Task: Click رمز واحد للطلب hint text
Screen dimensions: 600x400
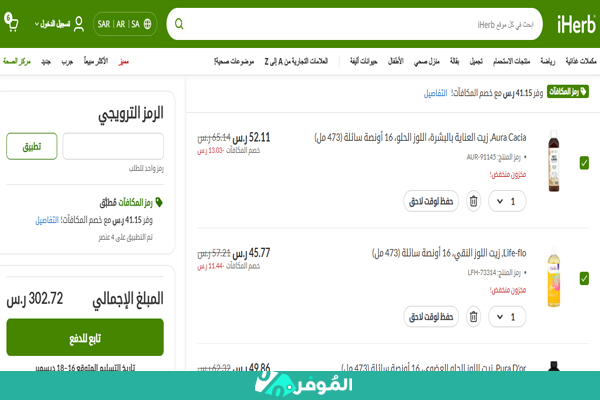Action: 146,168
